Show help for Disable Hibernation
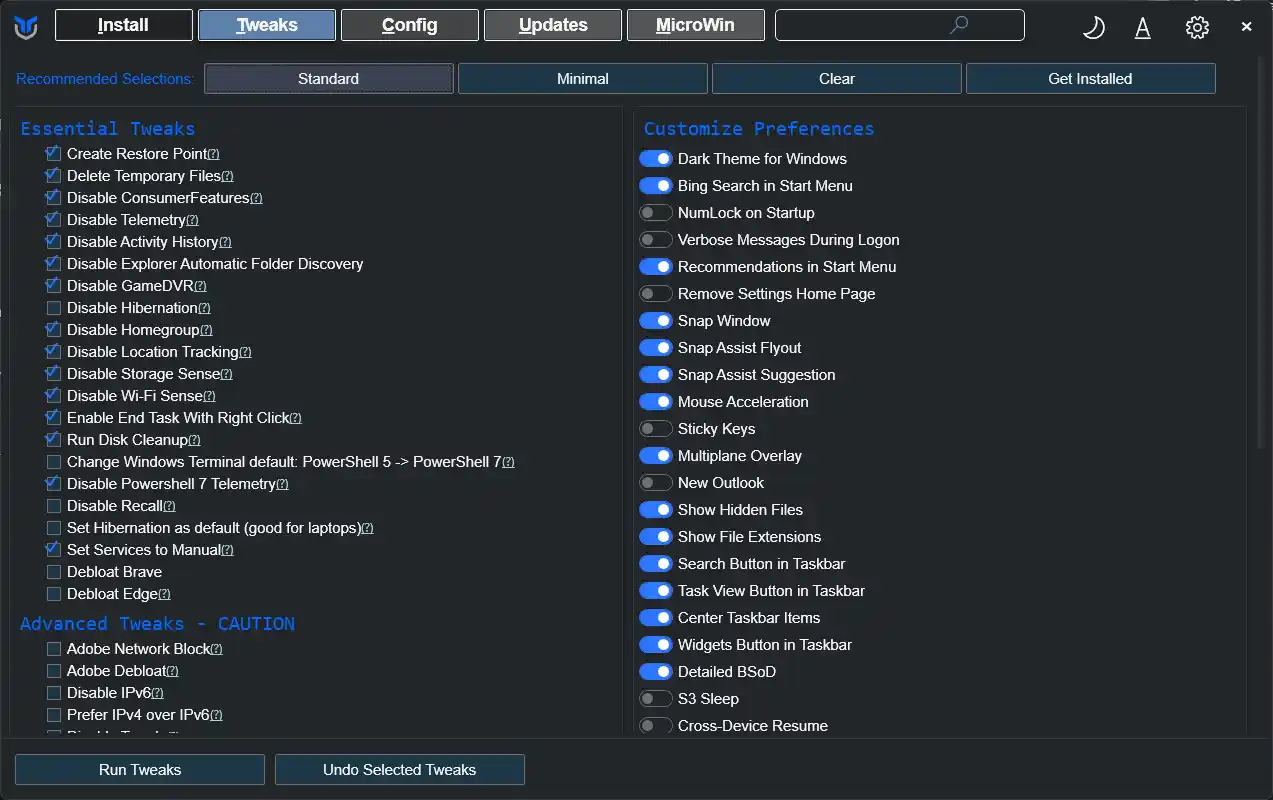Screen dimensions: 1273x800 coord(204,308)
